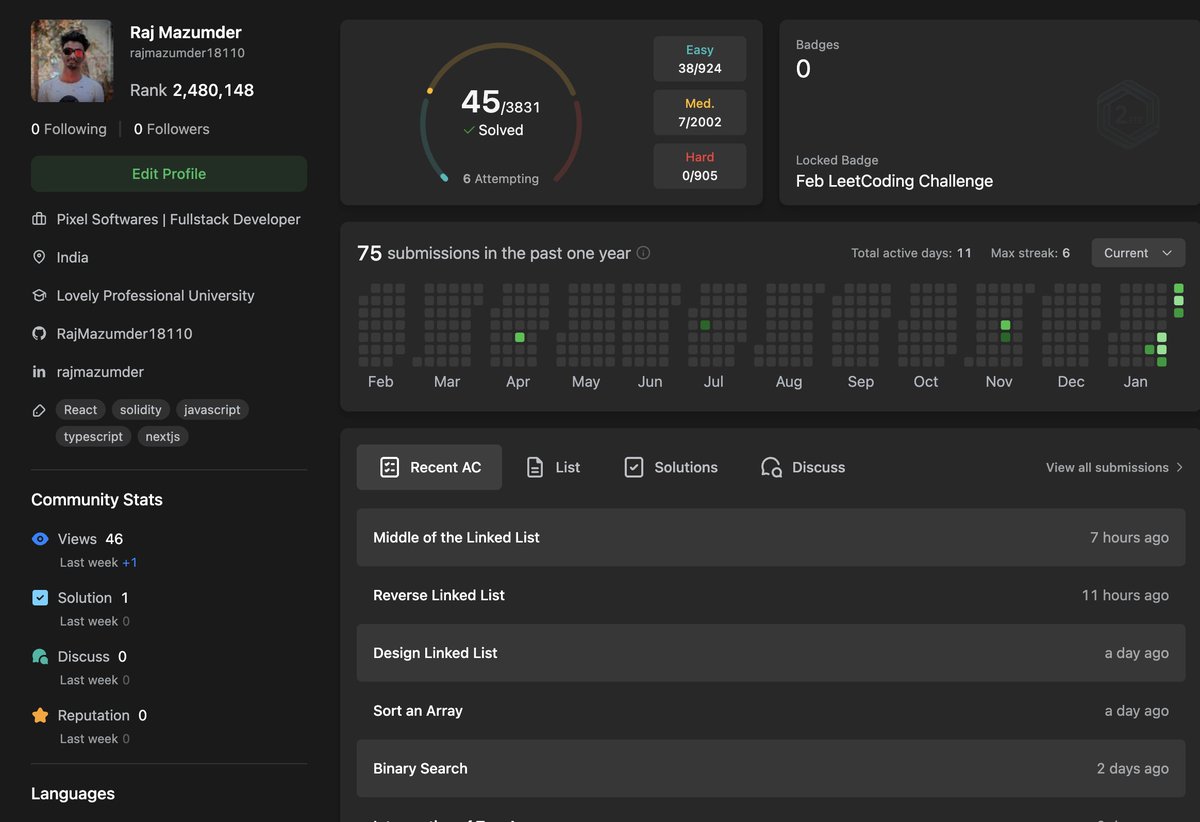Click the LinkedIn icon beside rajmazumder
Image resolution: width=1200 pixels, height=822 pixels.
coord(39,371)
